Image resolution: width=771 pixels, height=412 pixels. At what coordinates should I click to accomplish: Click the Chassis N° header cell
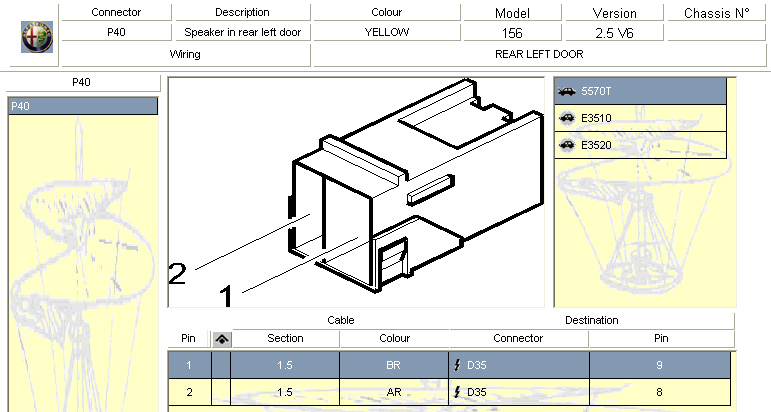(x=716, y=13)
